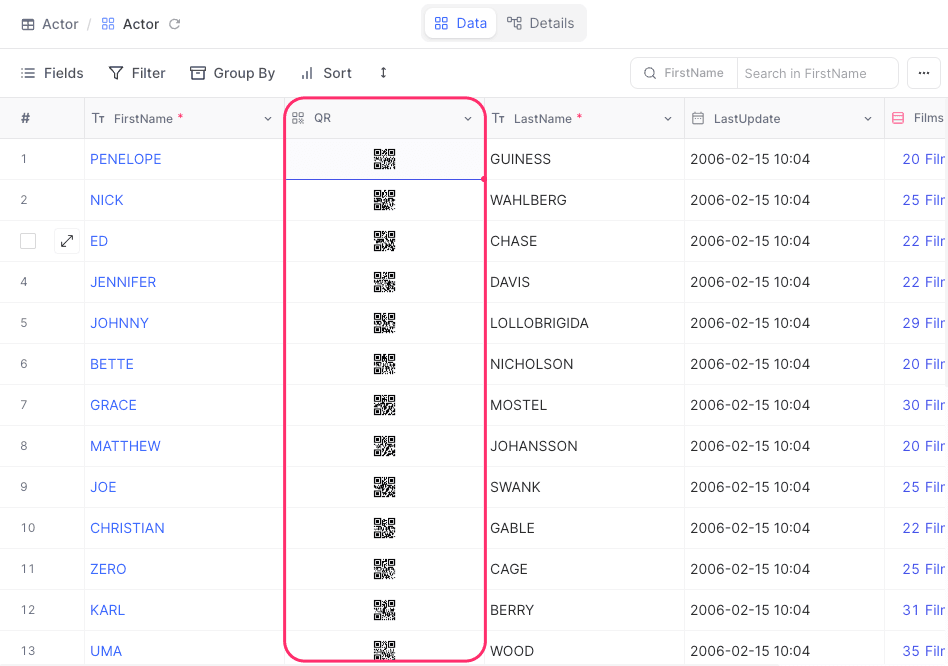Open FirstName column dropdown menu
The width and height of the screenshot is (948, 666).
click(268, 119)
